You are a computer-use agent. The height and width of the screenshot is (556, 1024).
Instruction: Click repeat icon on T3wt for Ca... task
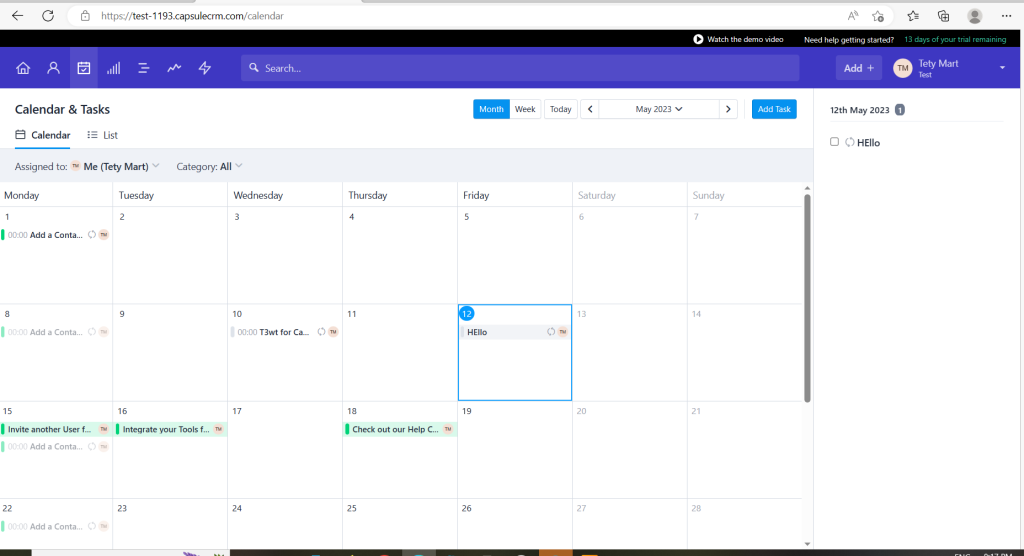[x=321, y=332]
